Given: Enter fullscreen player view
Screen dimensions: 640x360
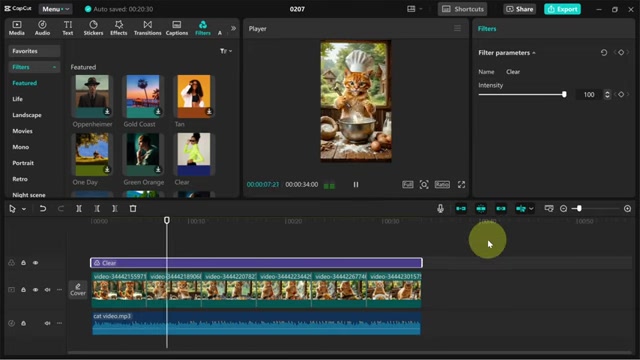Looking at the screenshot, I should coord(461,184).
